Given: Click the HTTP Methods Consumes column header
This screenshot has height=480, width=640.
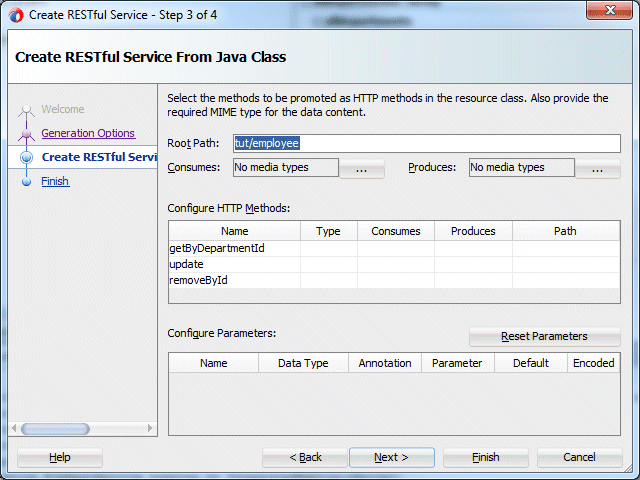Looking at the screenshot, I should (x=396, y=231).
